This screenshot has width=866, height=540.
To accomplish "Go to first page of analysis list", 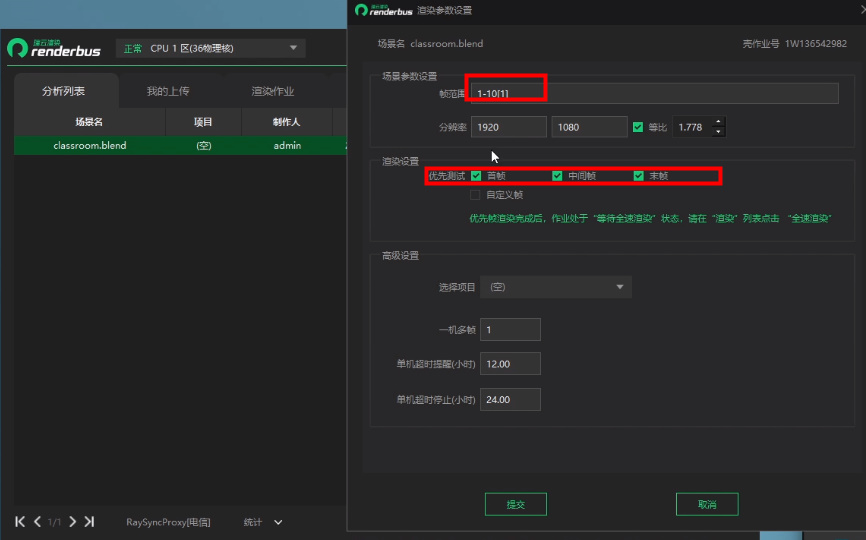I will tap(20, 522).
